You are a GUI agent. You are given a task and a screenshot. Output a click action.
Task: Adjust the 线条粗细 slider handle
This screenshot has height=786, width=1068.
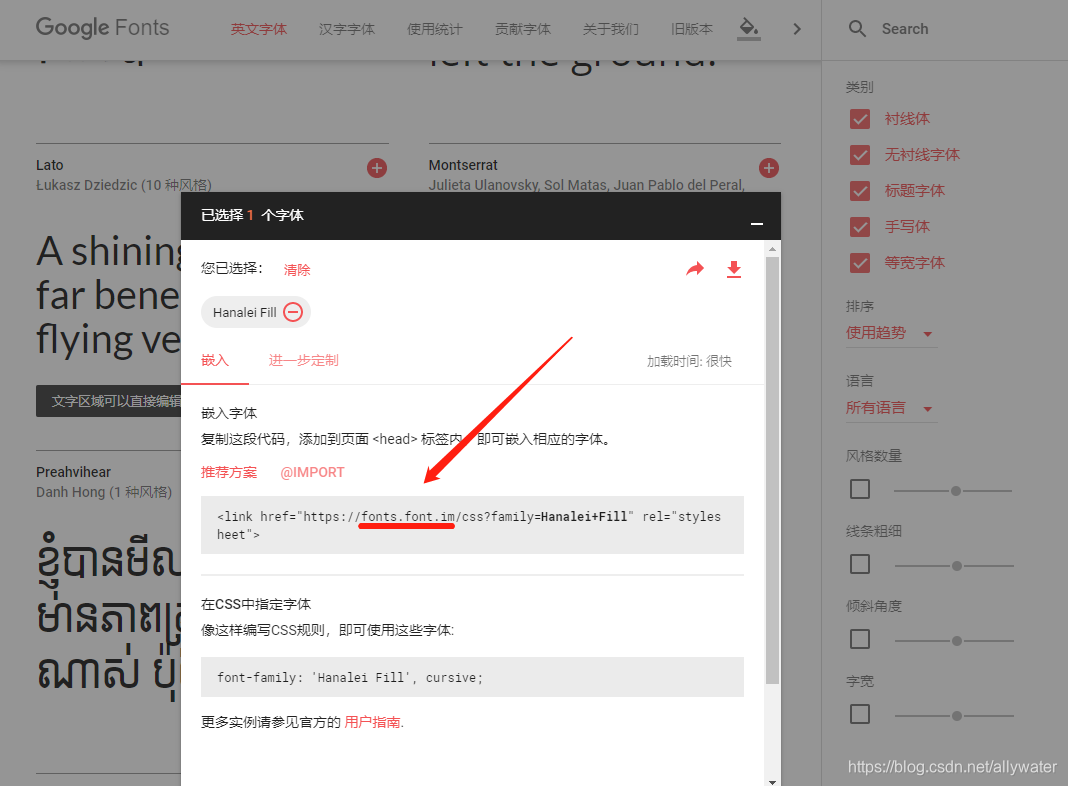(957, 565)
